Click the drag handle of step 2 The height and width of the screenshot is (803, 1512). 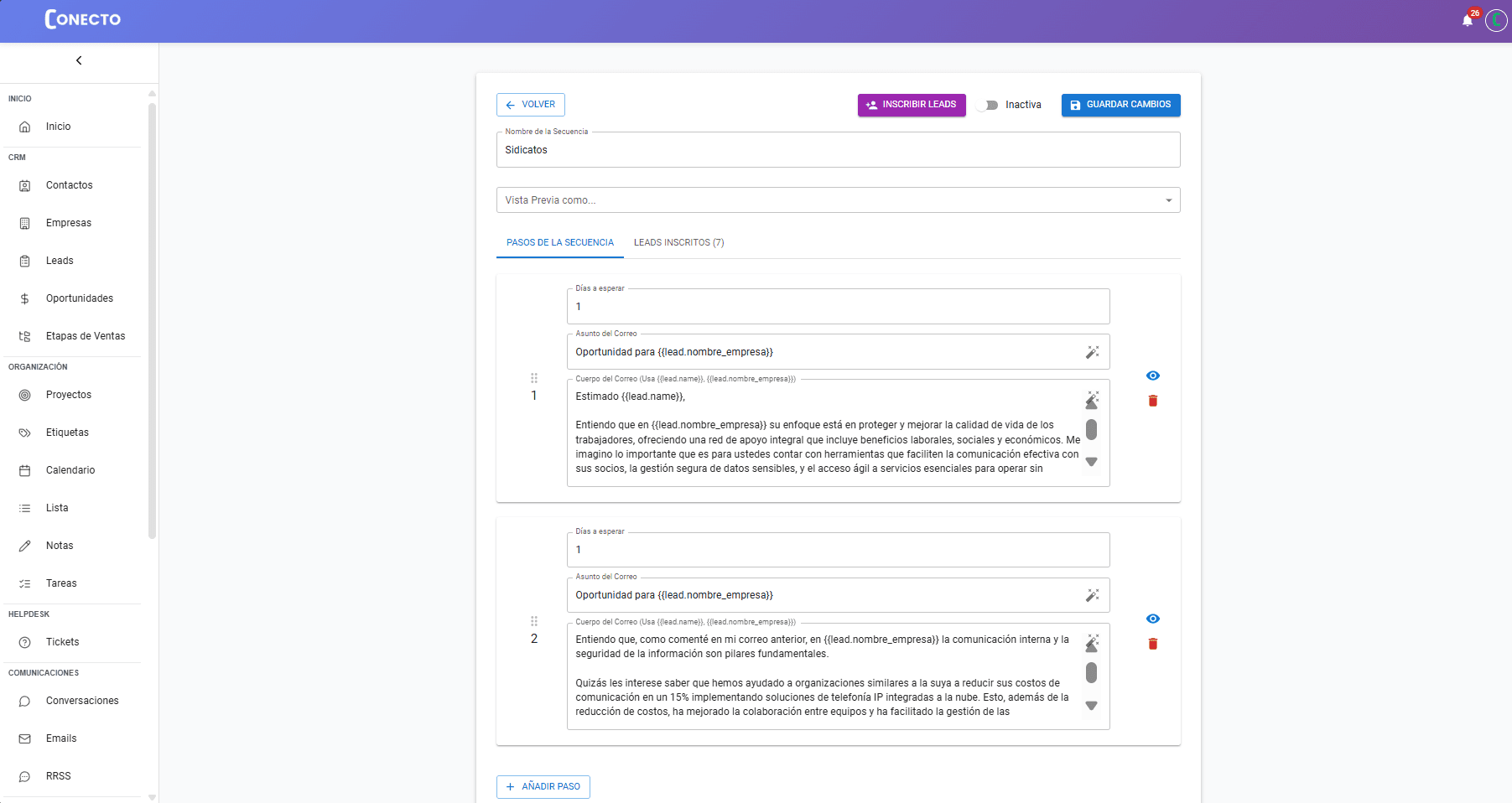point(534,621)
